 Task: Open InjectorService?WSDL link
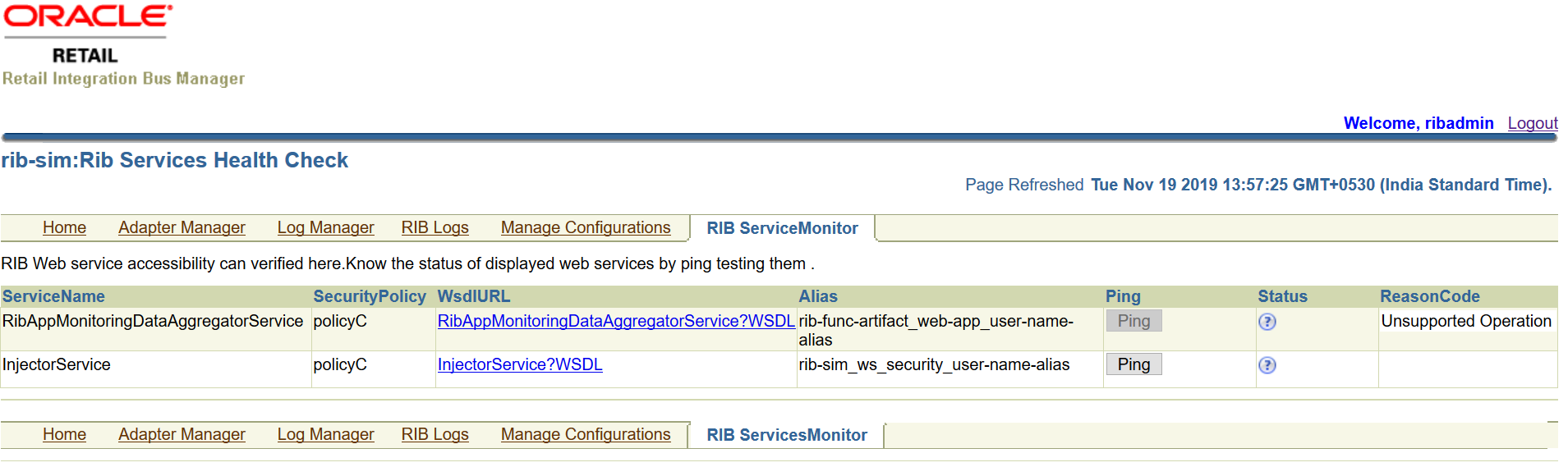(x=520, y=364)
